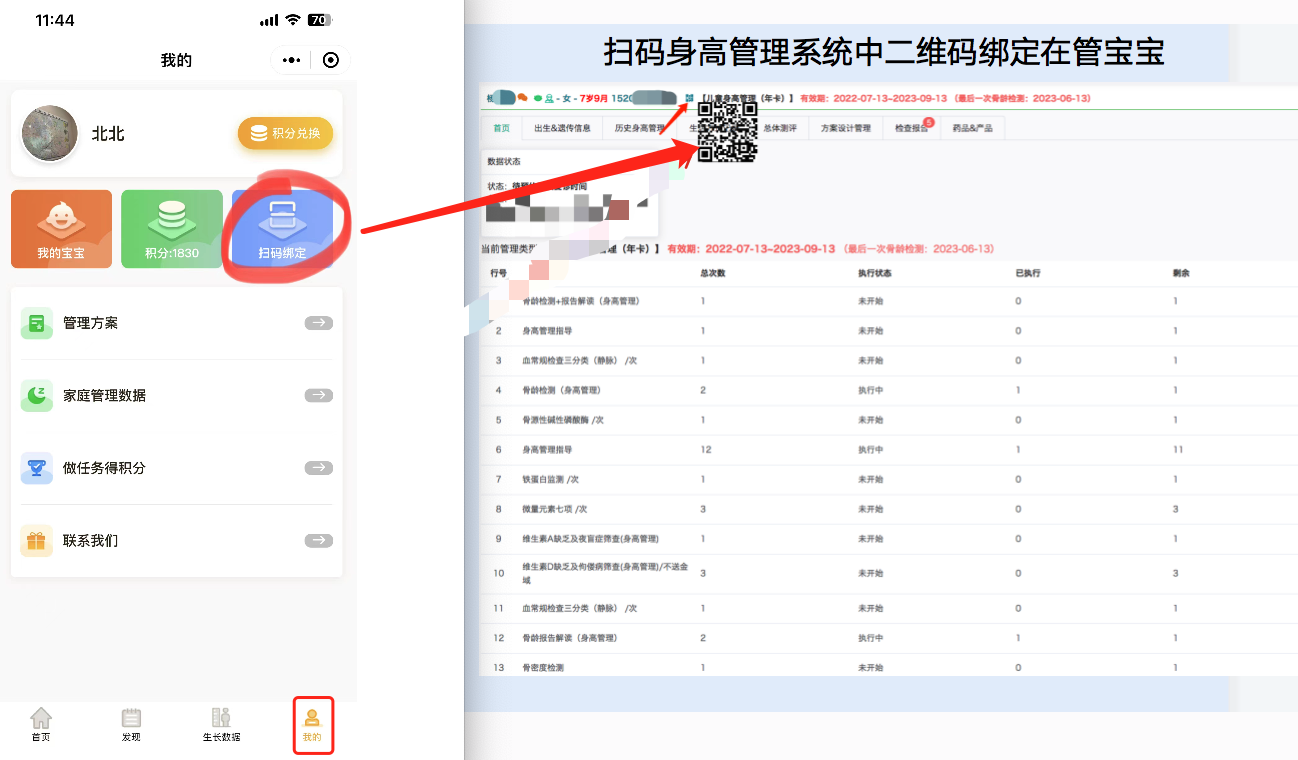Click the small QR icon before 儿童身高管理
Screen dimensions: 1298x760
(x=689, y=98)
